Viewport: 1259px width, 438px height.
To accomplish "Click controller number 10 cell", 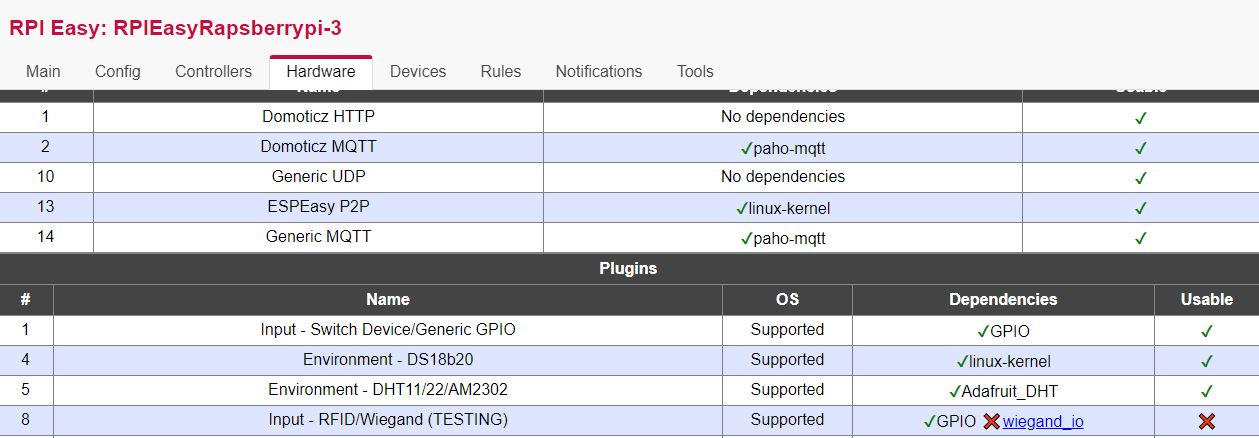I will tap(46, 177).
